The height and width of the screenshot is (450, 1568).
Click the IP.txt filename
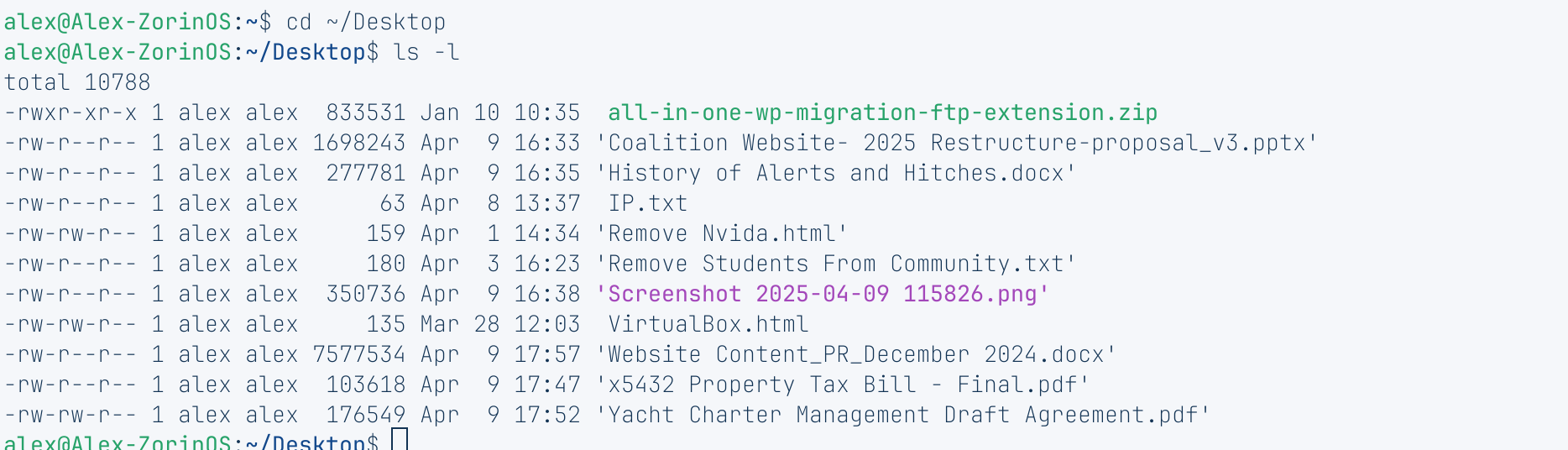[x=648, y=203]
